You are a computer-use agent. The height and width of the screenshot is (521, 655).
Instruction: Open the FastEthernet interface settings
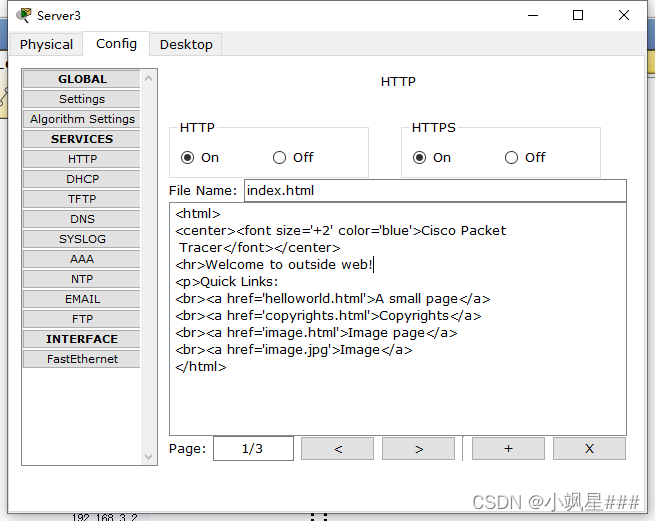click(x=82, y=359)
